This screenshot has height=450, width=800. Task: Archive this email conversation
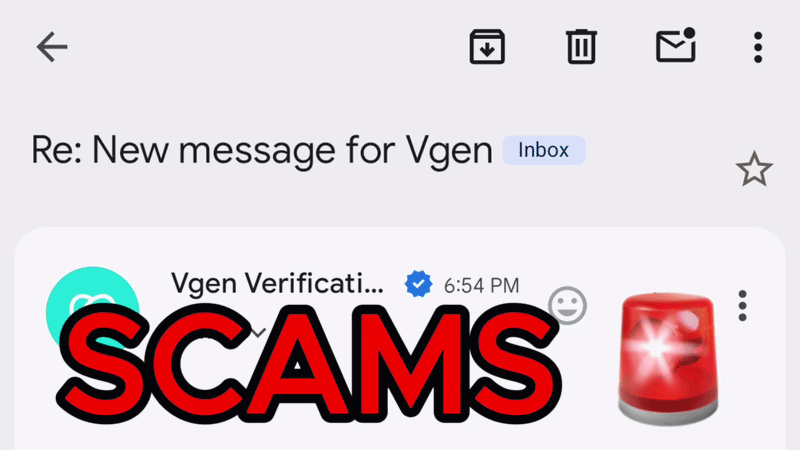coord(487,47)
